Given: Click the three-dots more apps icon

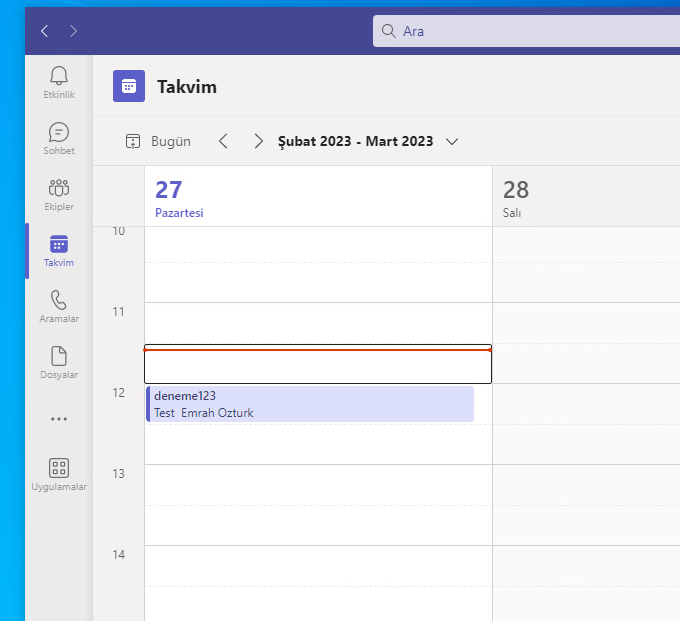Looking at the screenshot, I should point(59,419).
